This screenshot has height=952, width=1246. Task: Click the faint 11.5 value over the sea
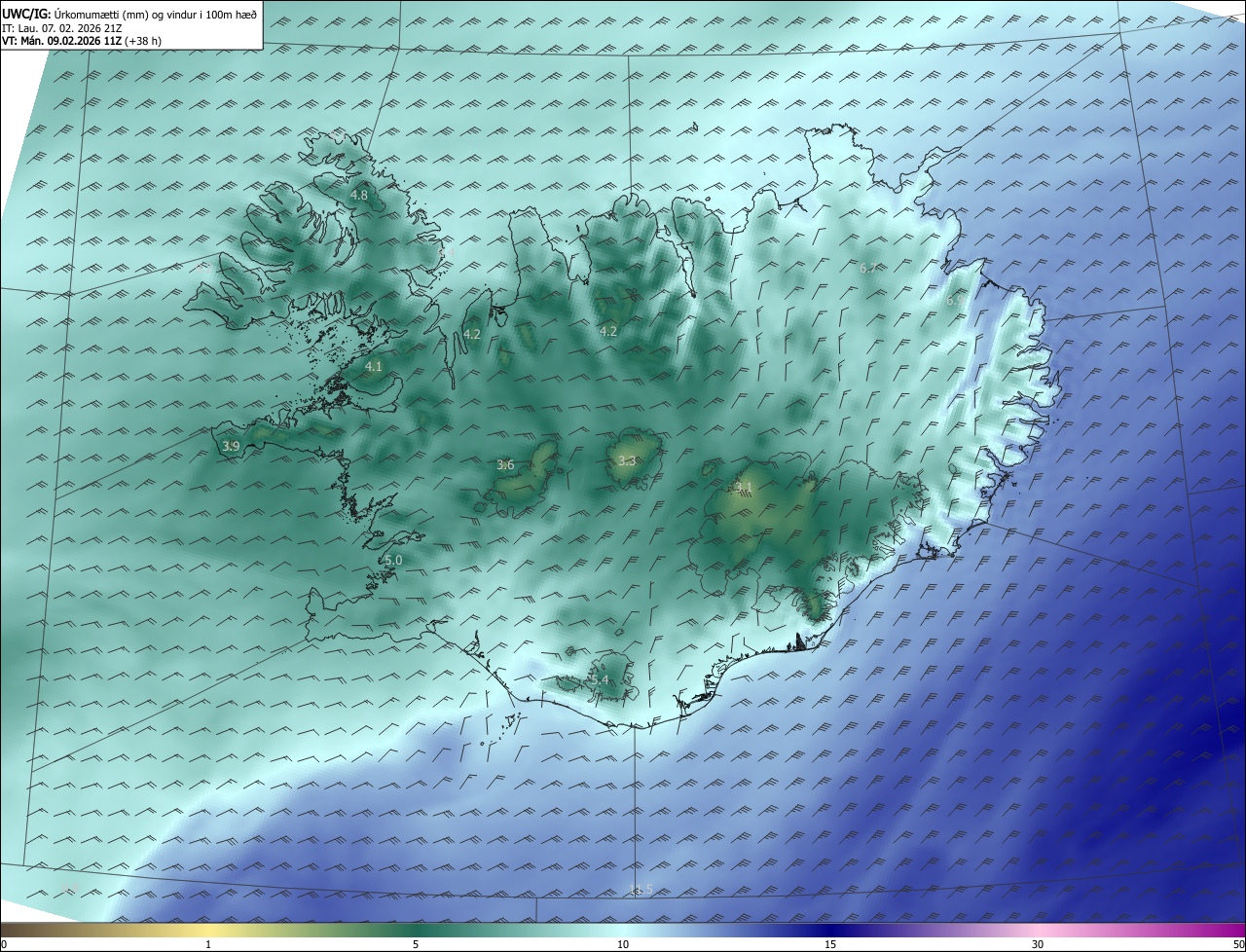(x=641, y=890)
